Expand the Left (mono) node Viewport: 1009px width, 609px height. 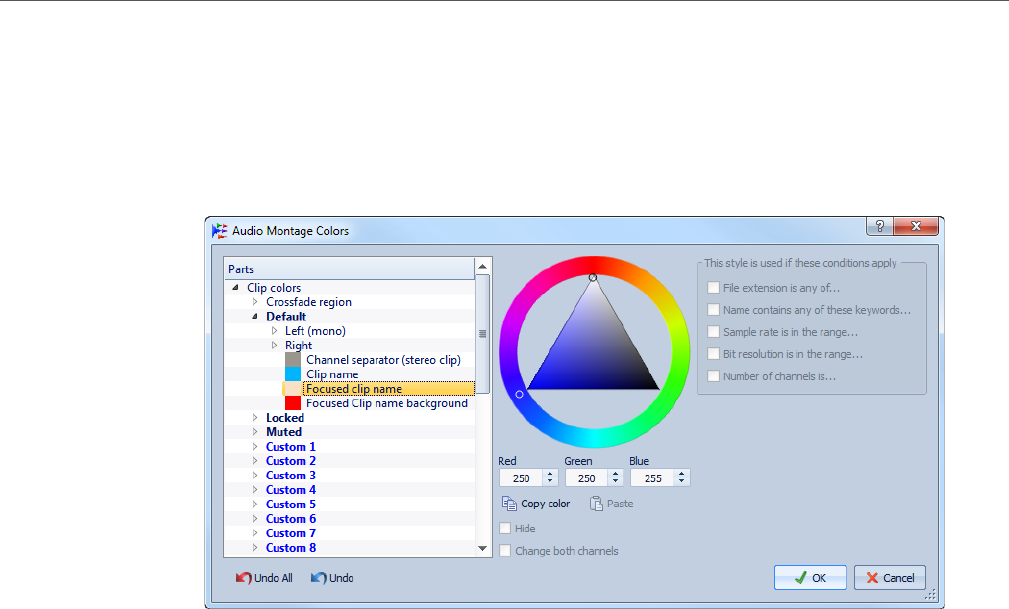coord(274,331)
